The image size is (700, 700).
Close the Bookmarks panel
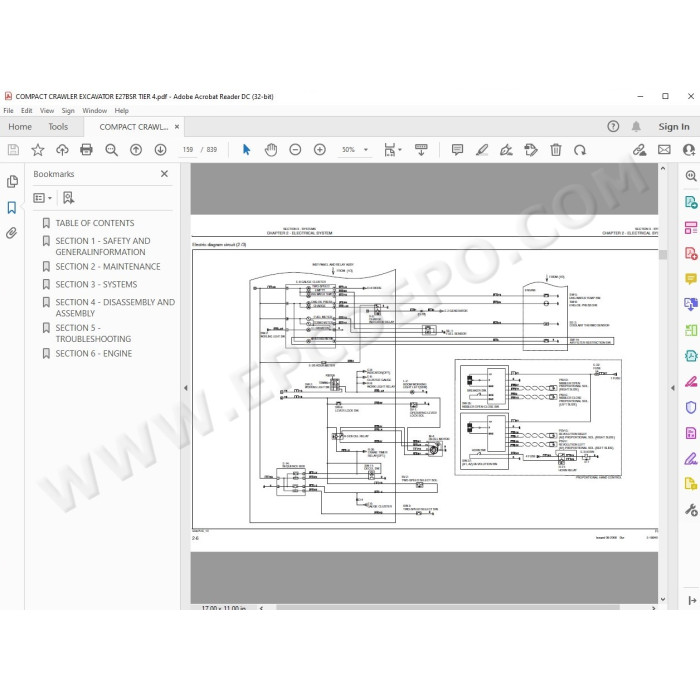click(x=164, y=174)
